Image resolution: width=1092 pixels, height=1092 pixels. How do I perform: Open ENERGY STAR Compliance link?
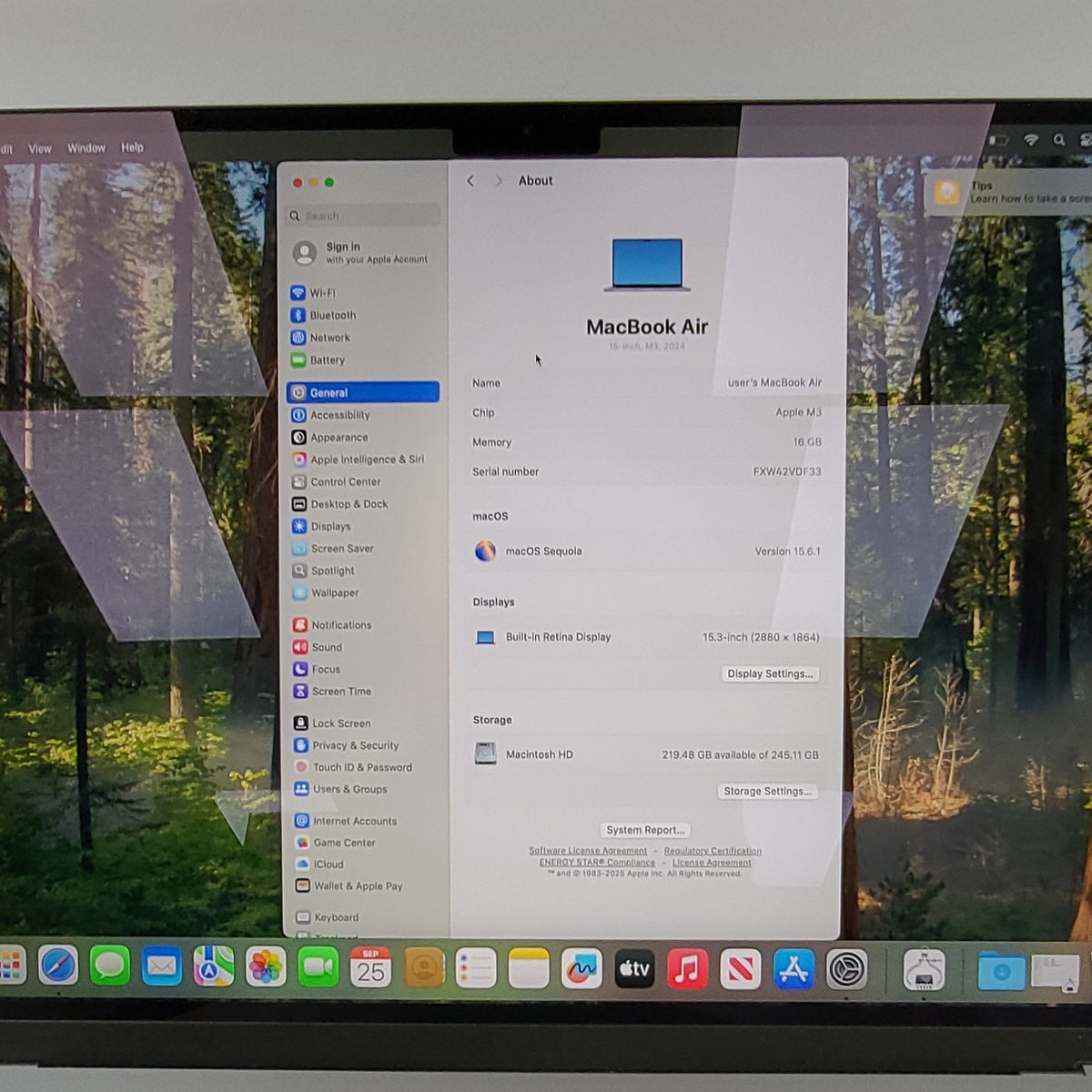(x=597, y=863)
